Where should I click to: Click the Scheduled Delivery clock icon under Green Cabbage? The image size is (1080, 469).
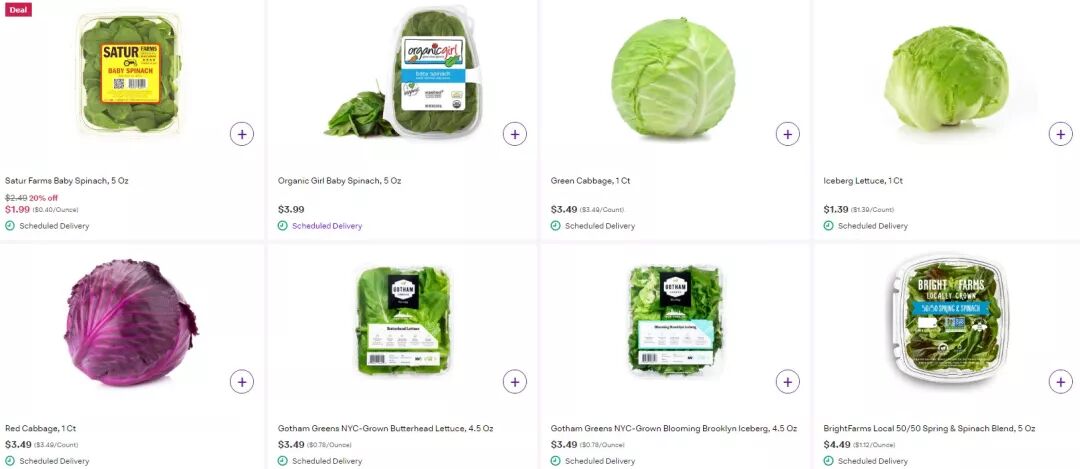pos(555,226)
